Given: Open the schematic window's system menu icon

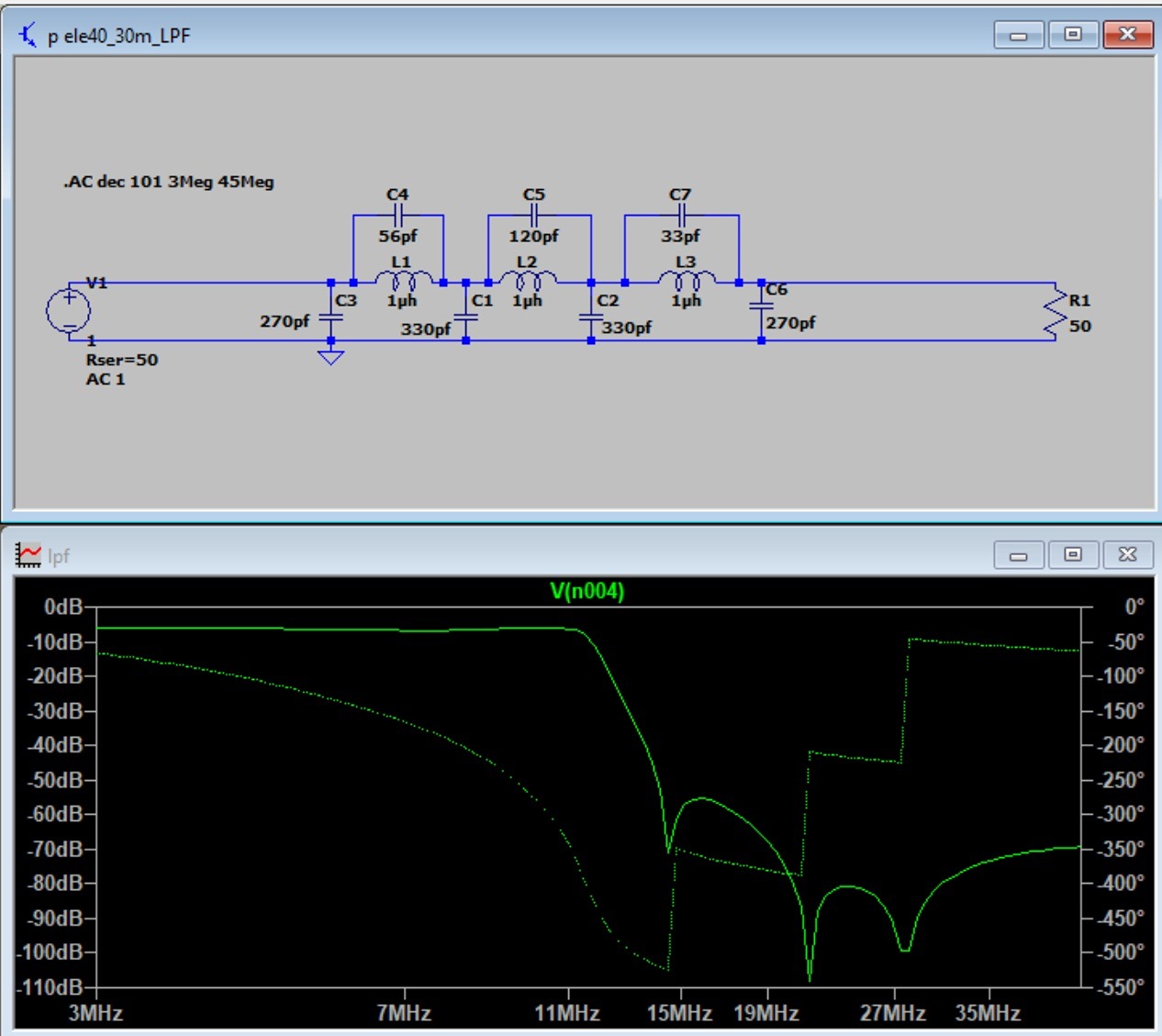Looking at the screenshot, I should coord(28,36).
